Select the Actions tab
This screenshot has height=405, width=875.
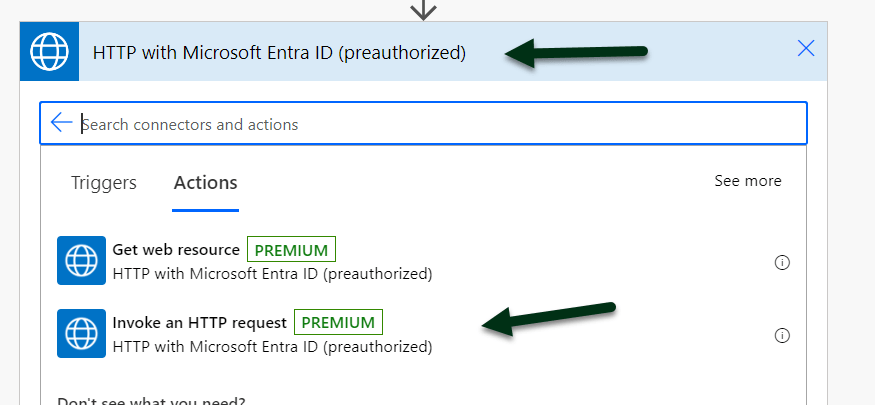205,183
